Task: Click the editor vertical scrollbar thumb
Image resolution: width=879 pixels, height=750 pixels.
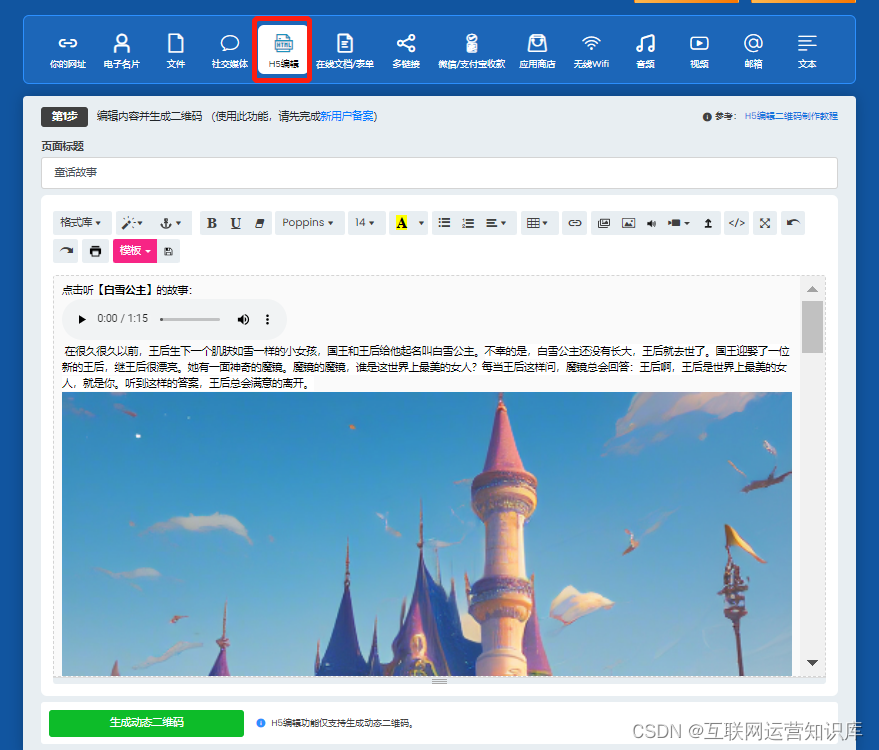Action: coord(812,327)
